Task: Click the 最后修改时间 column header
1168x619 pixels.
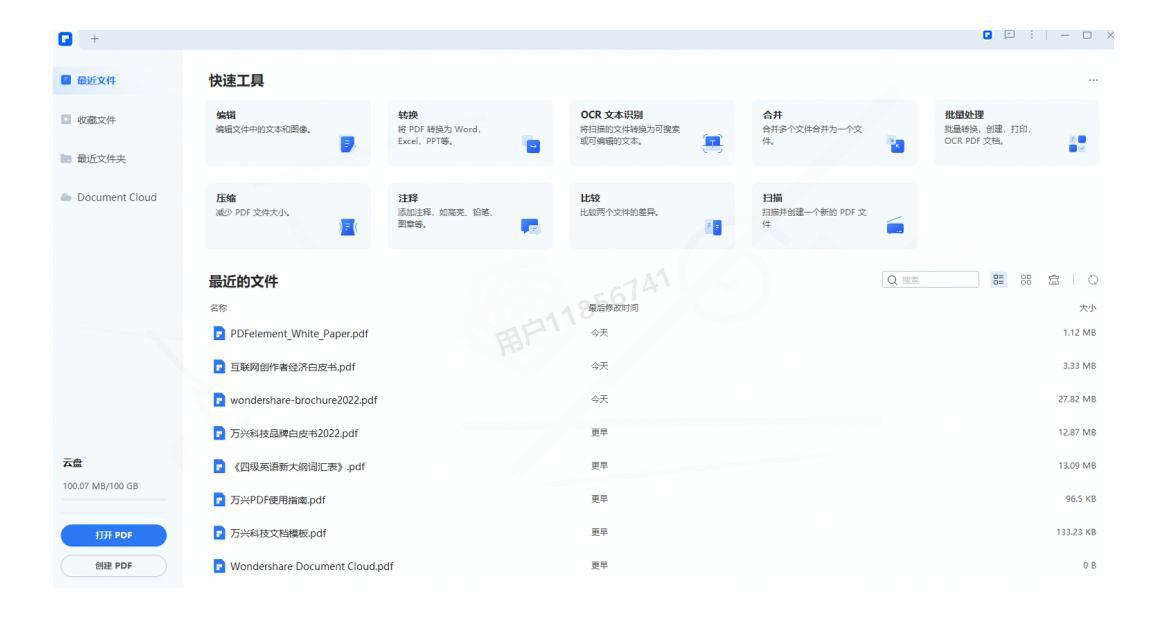Action: pos(613,308)
